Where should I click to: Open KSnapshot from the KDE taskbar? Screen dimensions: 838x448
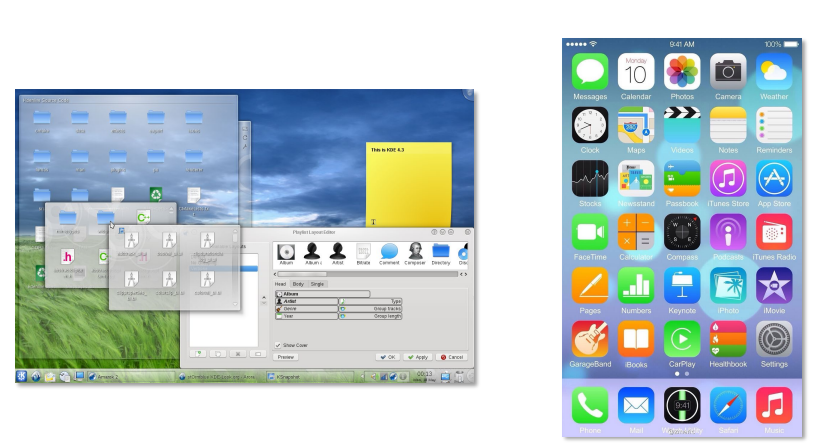(311, 377)
